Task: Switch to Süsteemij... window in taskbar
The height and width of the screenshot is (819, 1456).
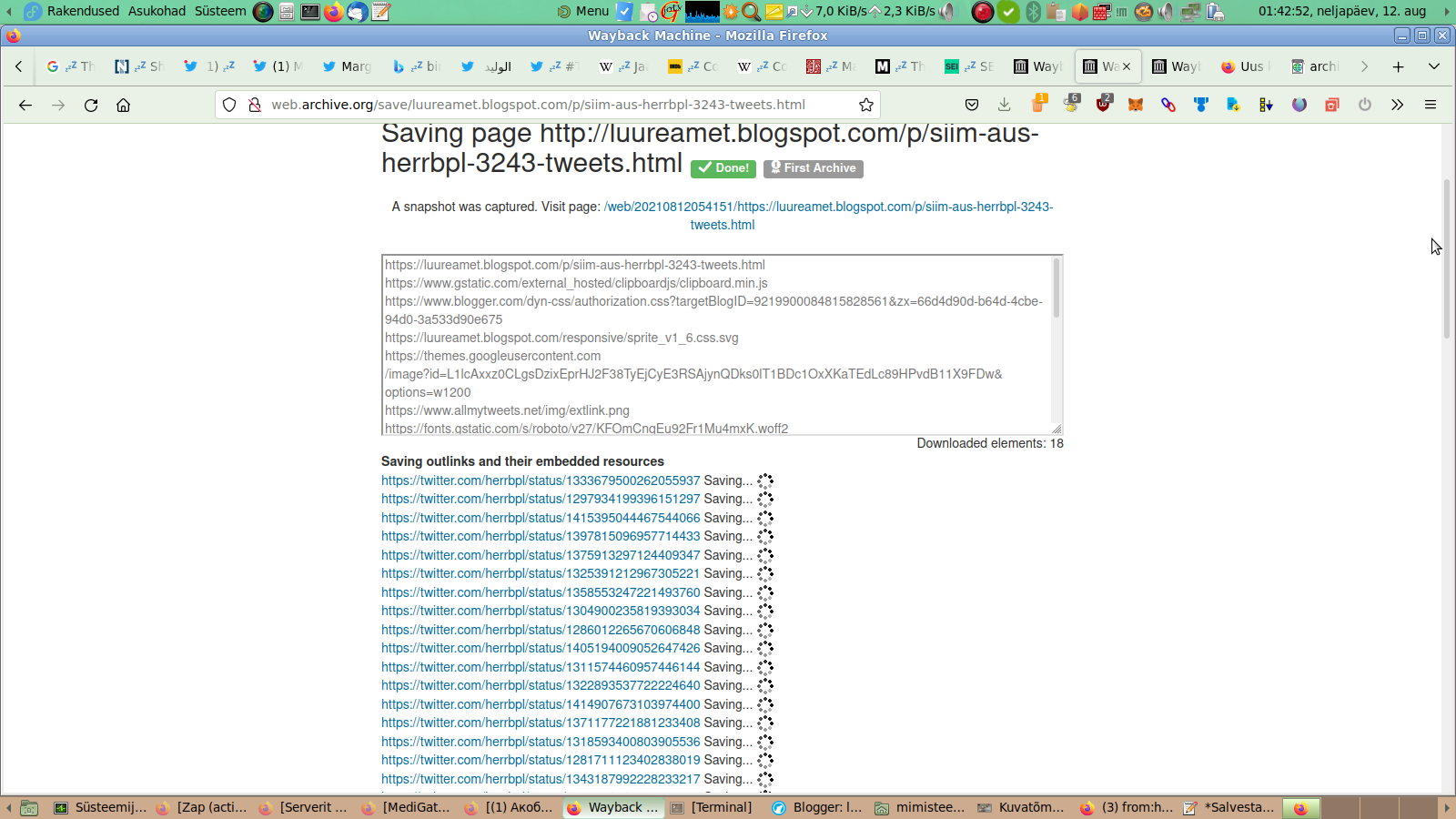Action: pyautogui.click(x=100, y=807)
